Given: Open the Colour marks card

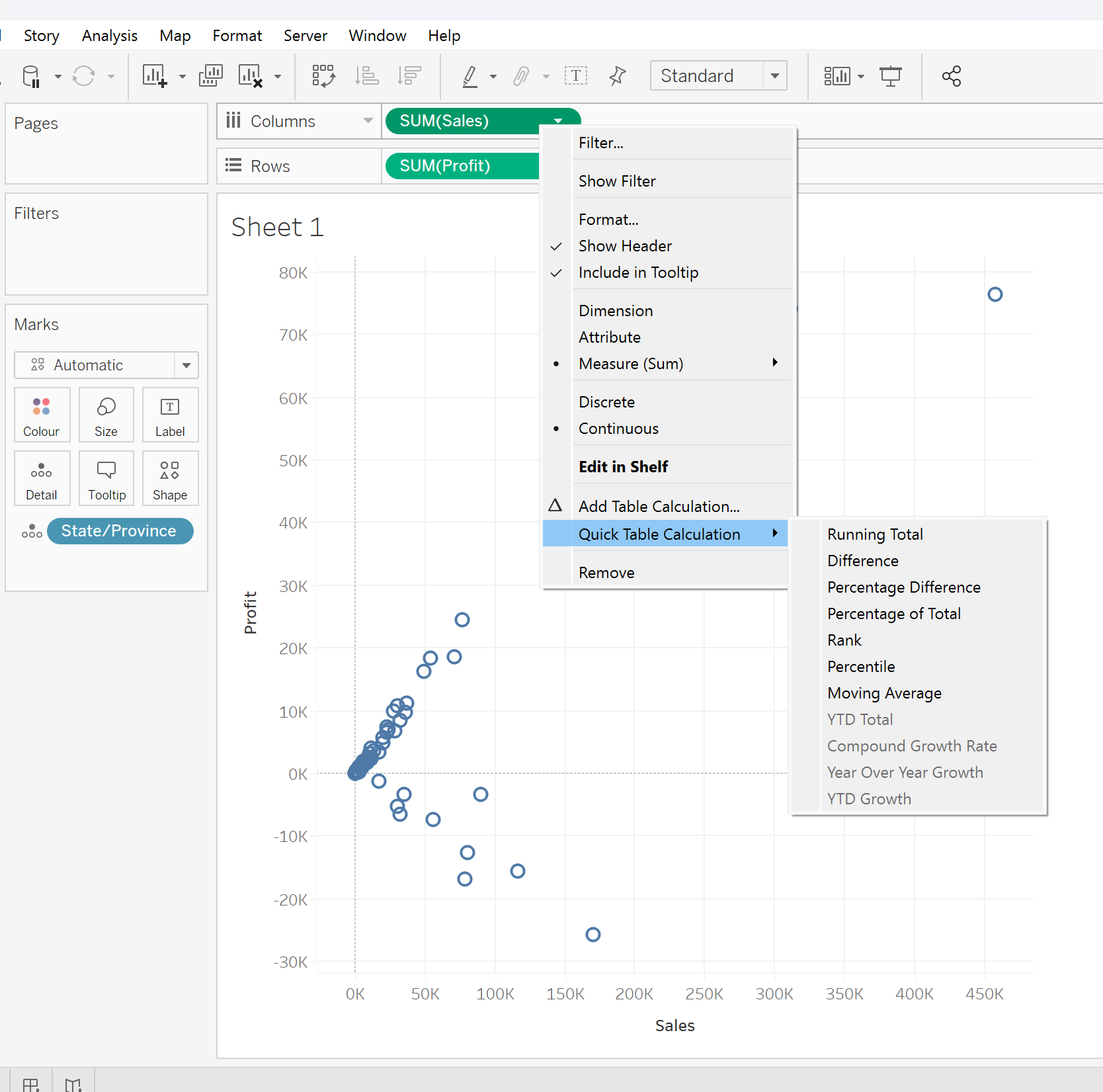Looking at the screenshot, I should (x=42, y=415).
